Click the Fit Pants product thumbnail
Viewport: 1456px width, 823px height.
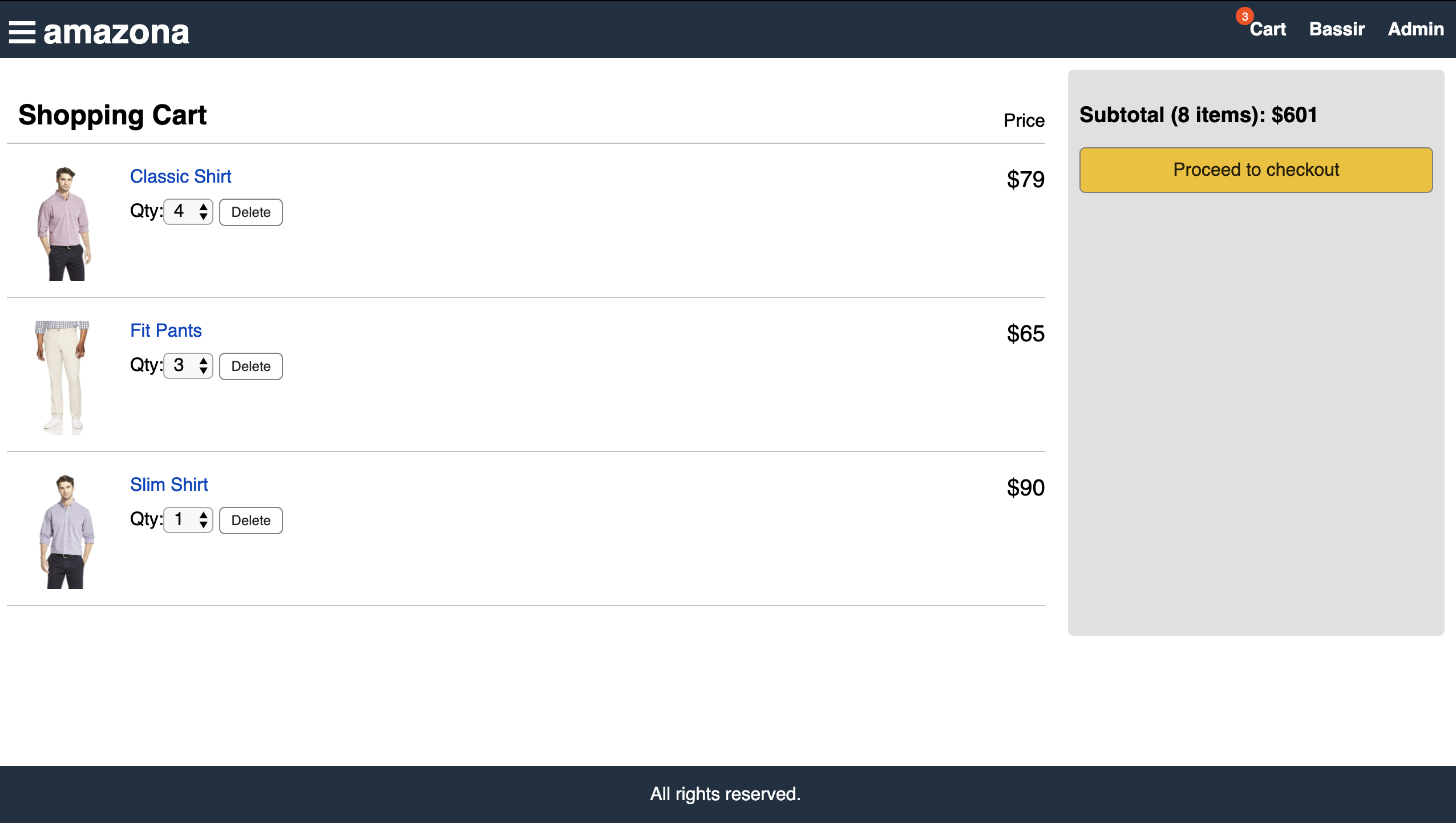[x=62, y=378]
